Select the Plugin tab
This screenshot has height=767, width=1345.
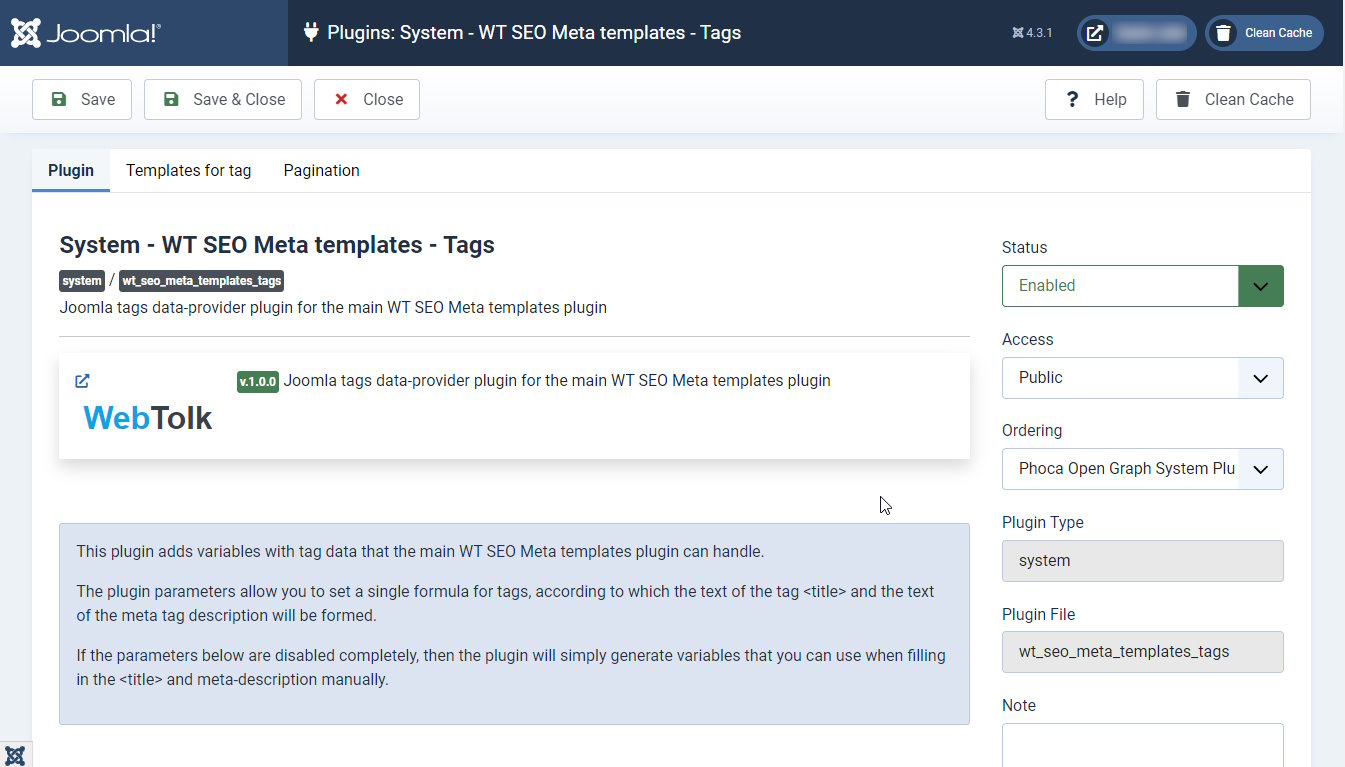[x=71, y=170]
